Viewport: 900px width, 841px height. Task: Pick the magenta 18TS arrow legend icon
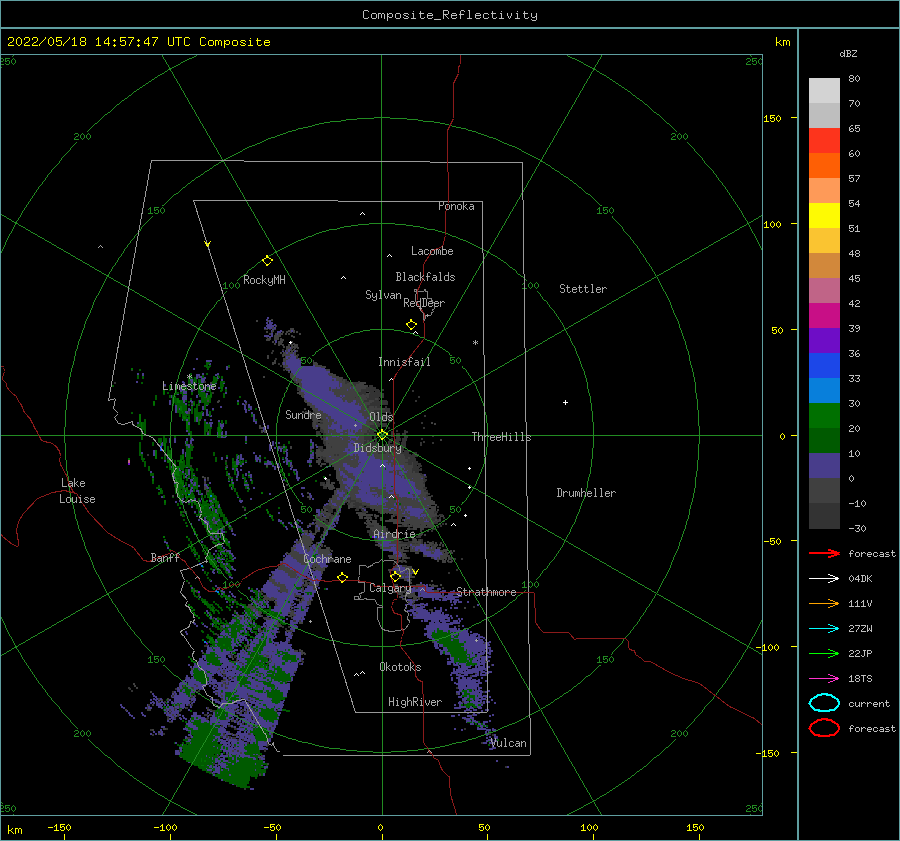pos(824,679)
